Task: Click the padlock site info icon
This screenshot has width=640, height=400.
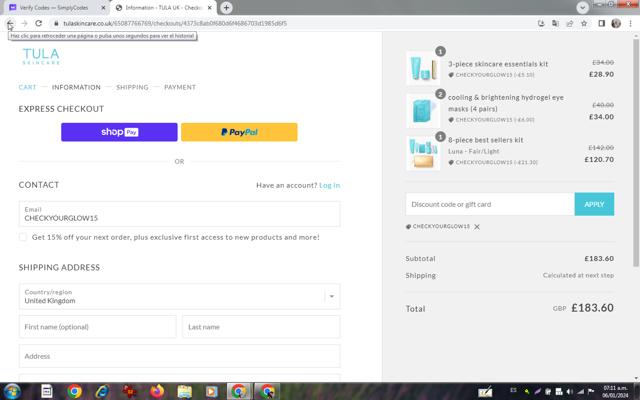Action: click(56, 24)
